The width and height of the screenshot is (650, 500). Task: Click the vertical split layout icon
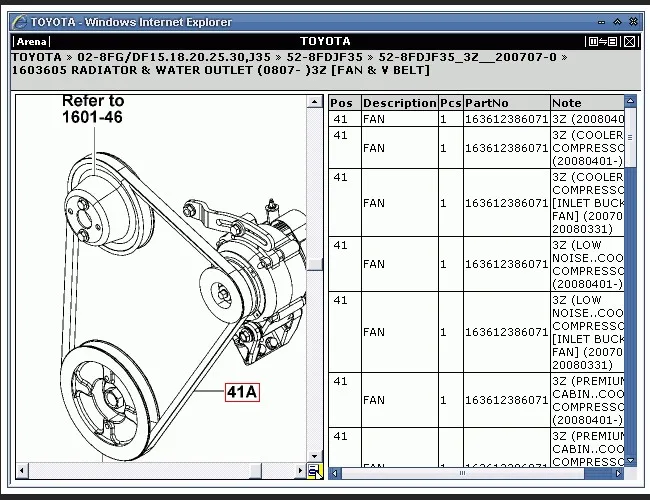[593, 41]
